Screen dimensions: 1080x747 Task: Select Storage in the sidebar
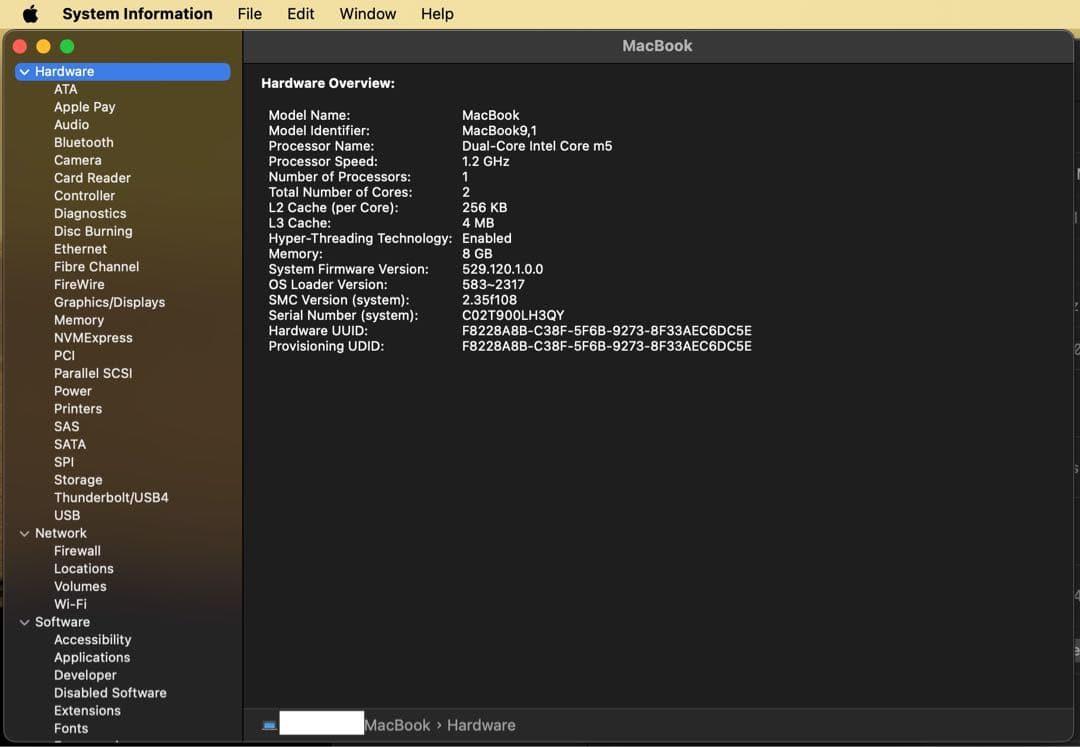78,479
